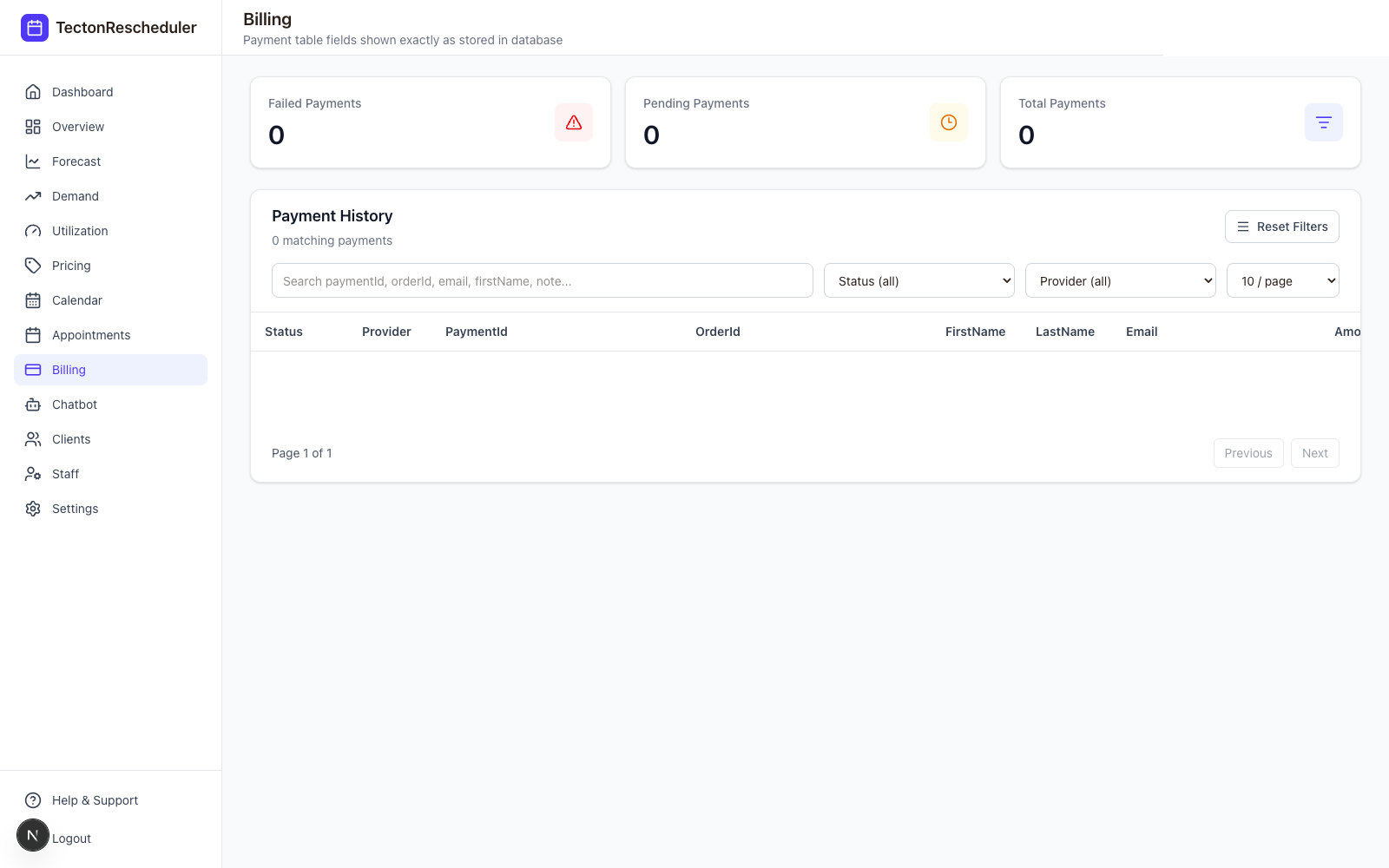Viewport: 1389px width, 868px height.
Task: Click the Pending Payments card
Action: tap(806, 122)
